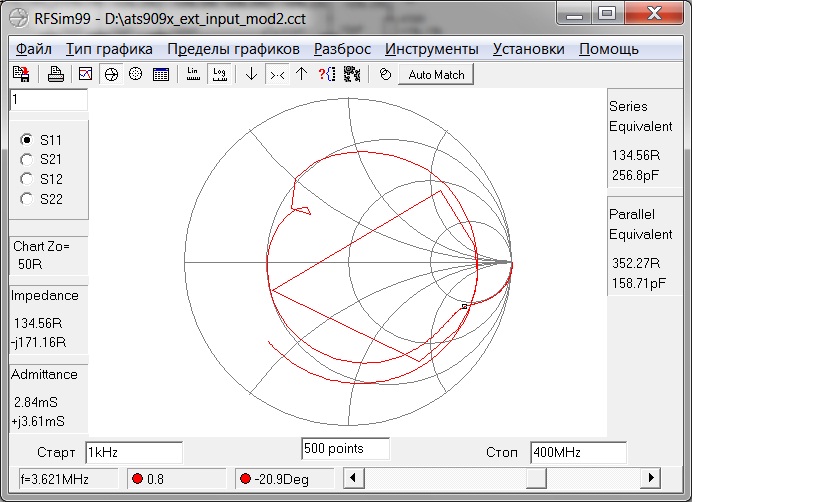Click the impedance value -j171.16R
The width and height of the screenshot is (816, 502).
[x=39, y=342]
